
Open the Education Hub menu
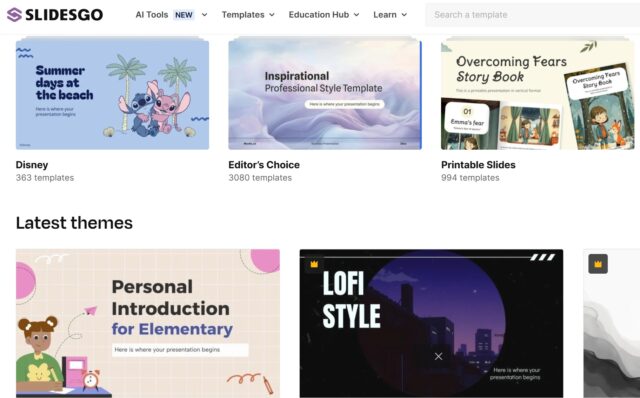tap(319, 15)
